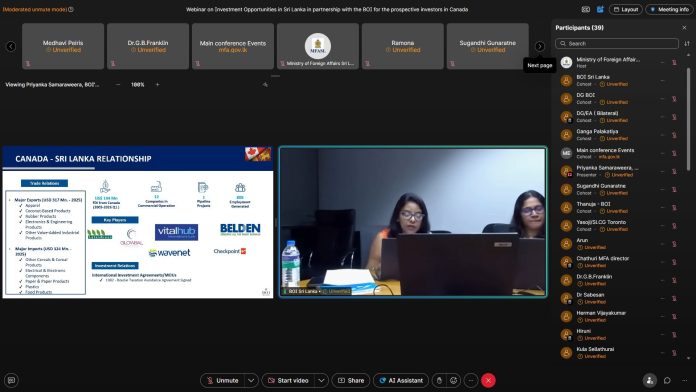Leave meeting with the red X button

[488, 380]
